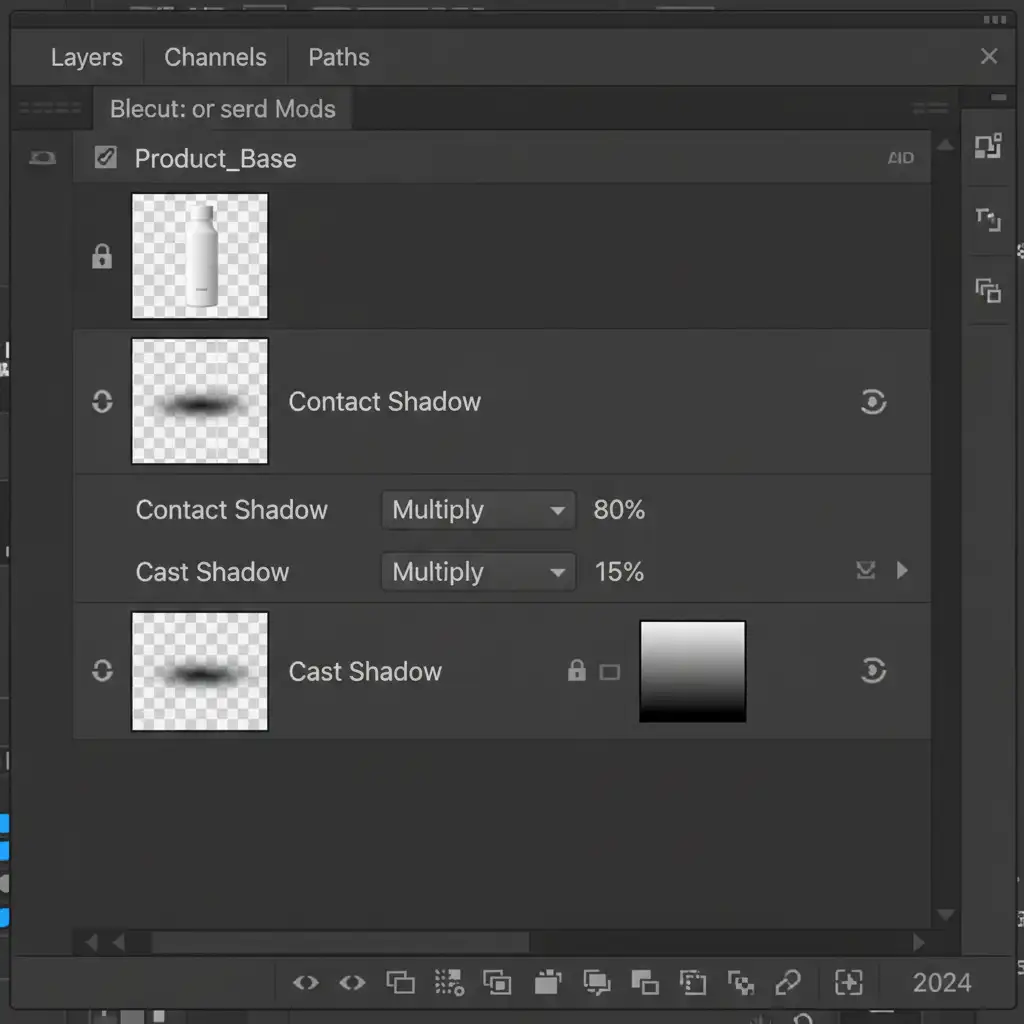
Task: Expand the arrow right of Cast Shadow 15%
Action: 902,570
